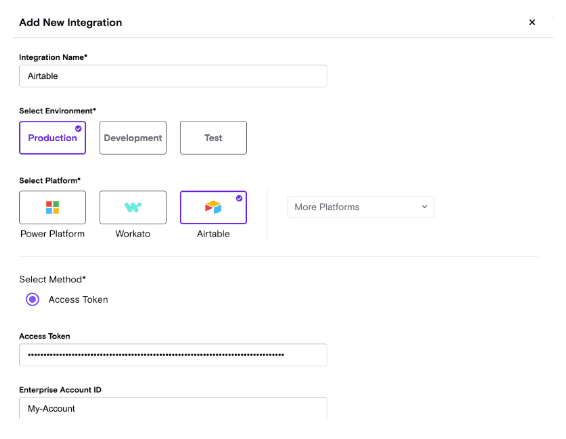Select the Power Platform logo tile
Image resolution: width=566 pixels, height=439 pixels.
(52, 207)
